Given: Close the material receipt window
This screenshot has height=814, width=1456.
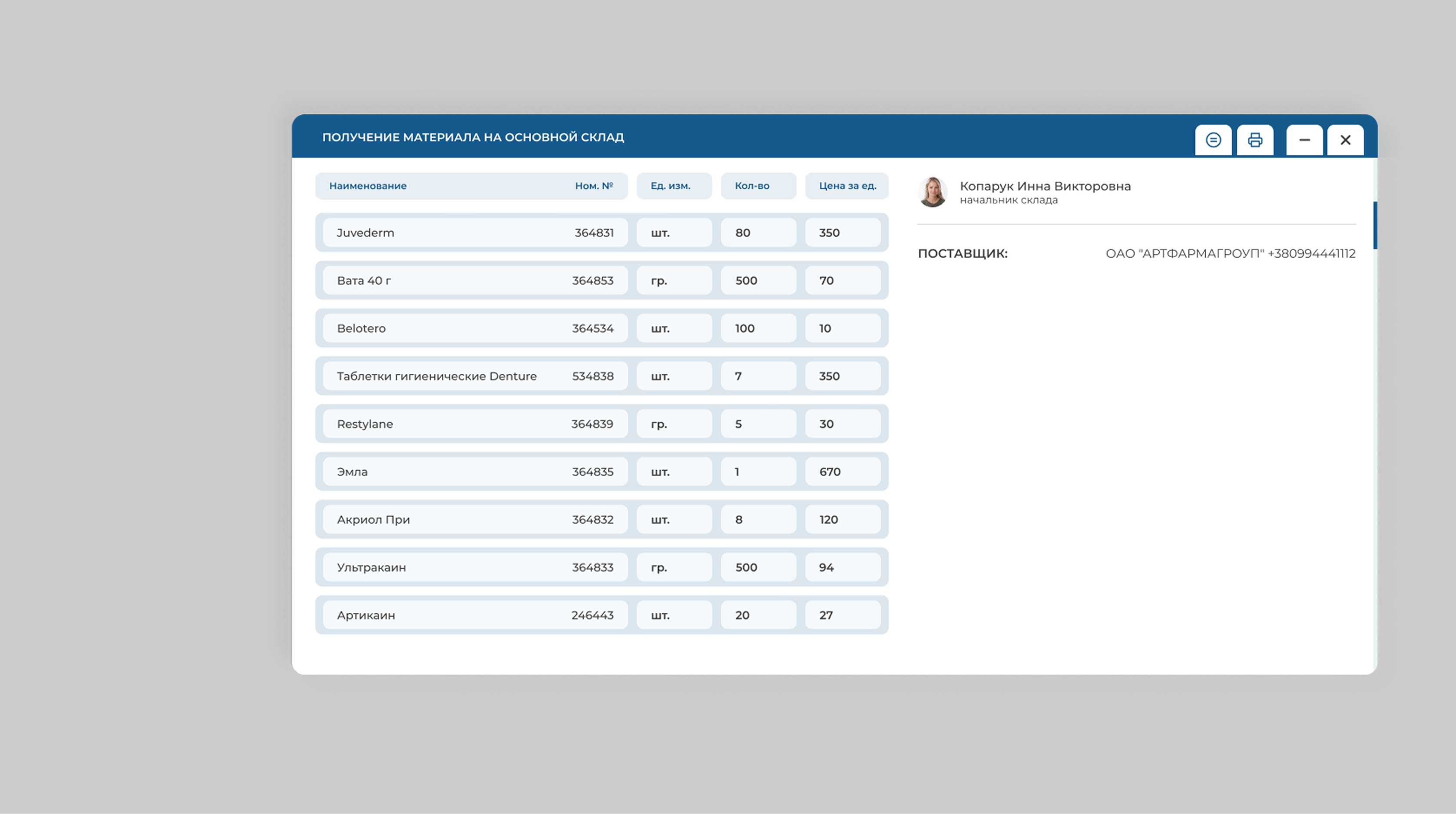Looking at the screenshot, I should 1345,140.
